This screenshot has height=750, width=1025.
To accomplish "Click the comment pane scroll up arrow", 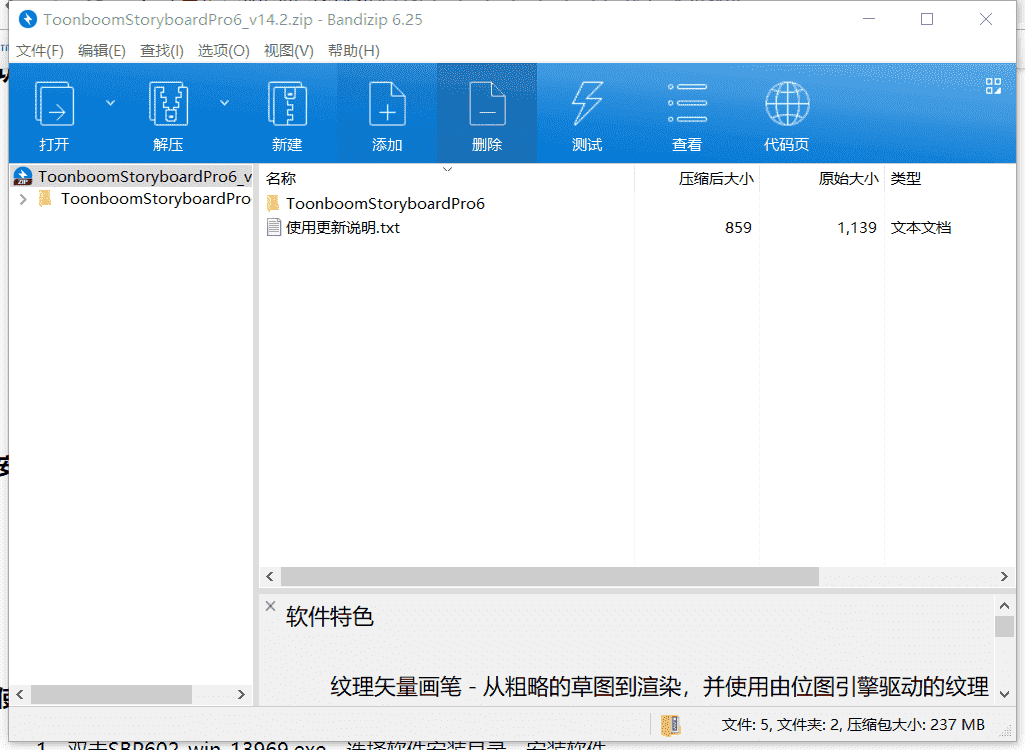I will (x=1004, y=605).
